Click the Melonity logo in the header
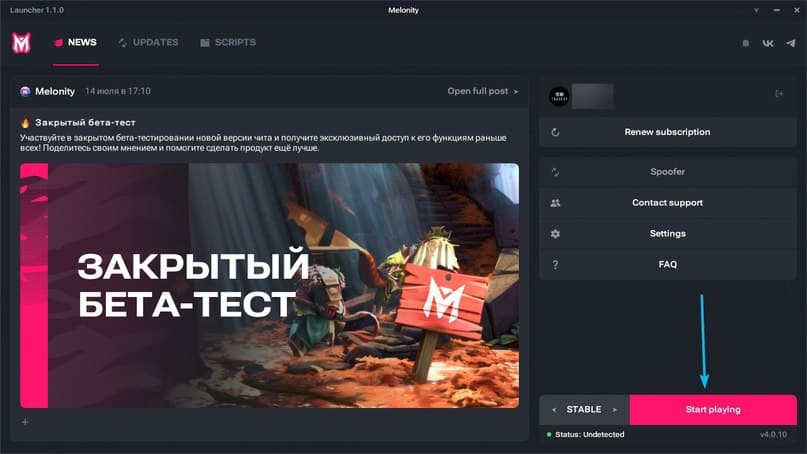Viewport: 807px width, 454px height. point(21,43)
